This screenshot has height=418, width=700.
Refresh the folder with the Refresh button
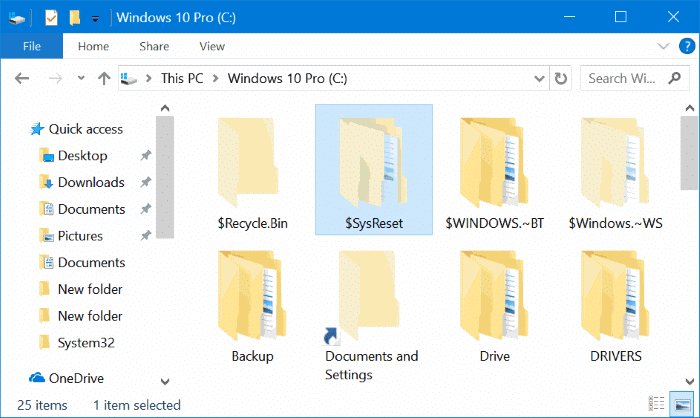[x=560, y=79]
